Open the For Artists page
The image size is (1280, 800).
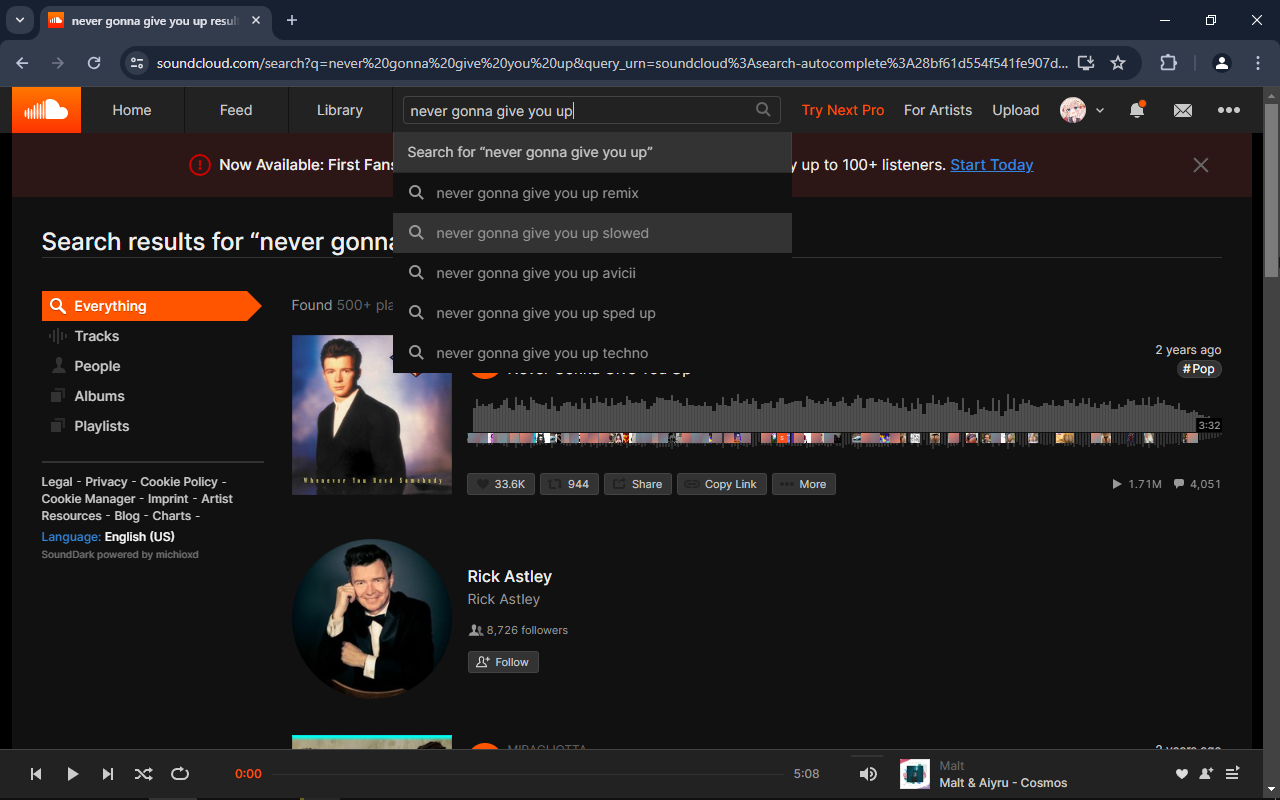pos(938,110)
